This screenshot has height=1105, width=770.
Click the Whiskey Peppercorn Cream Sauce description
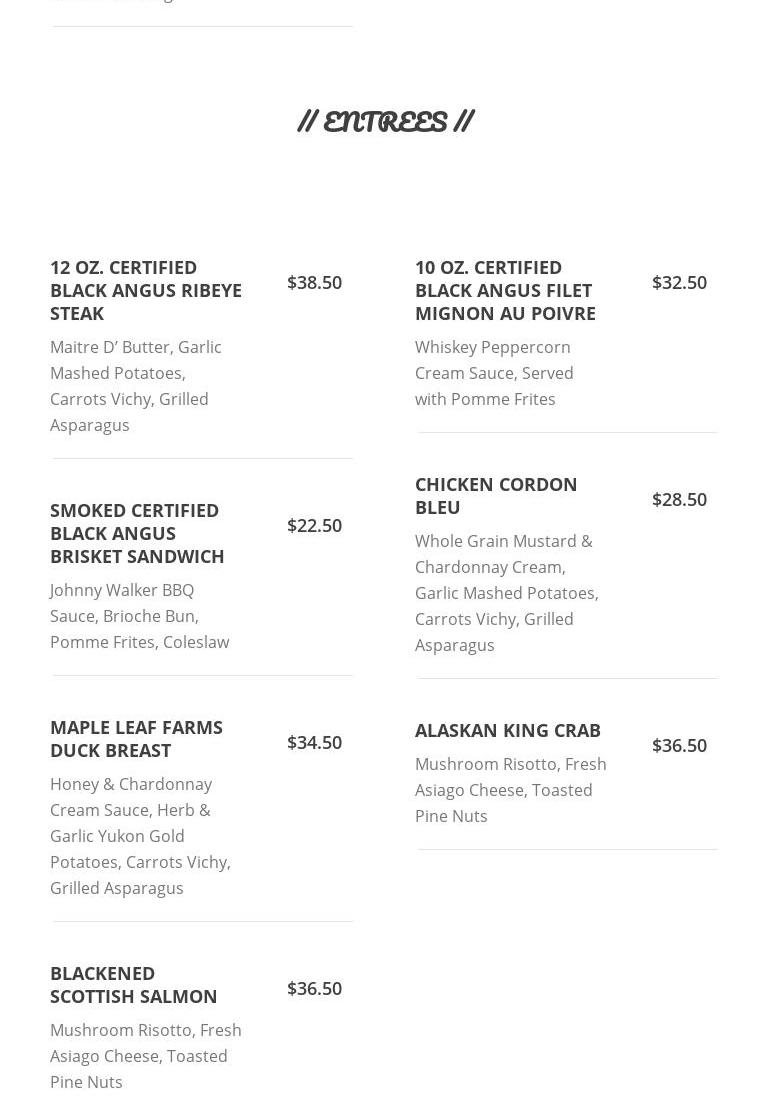(494, 373)
